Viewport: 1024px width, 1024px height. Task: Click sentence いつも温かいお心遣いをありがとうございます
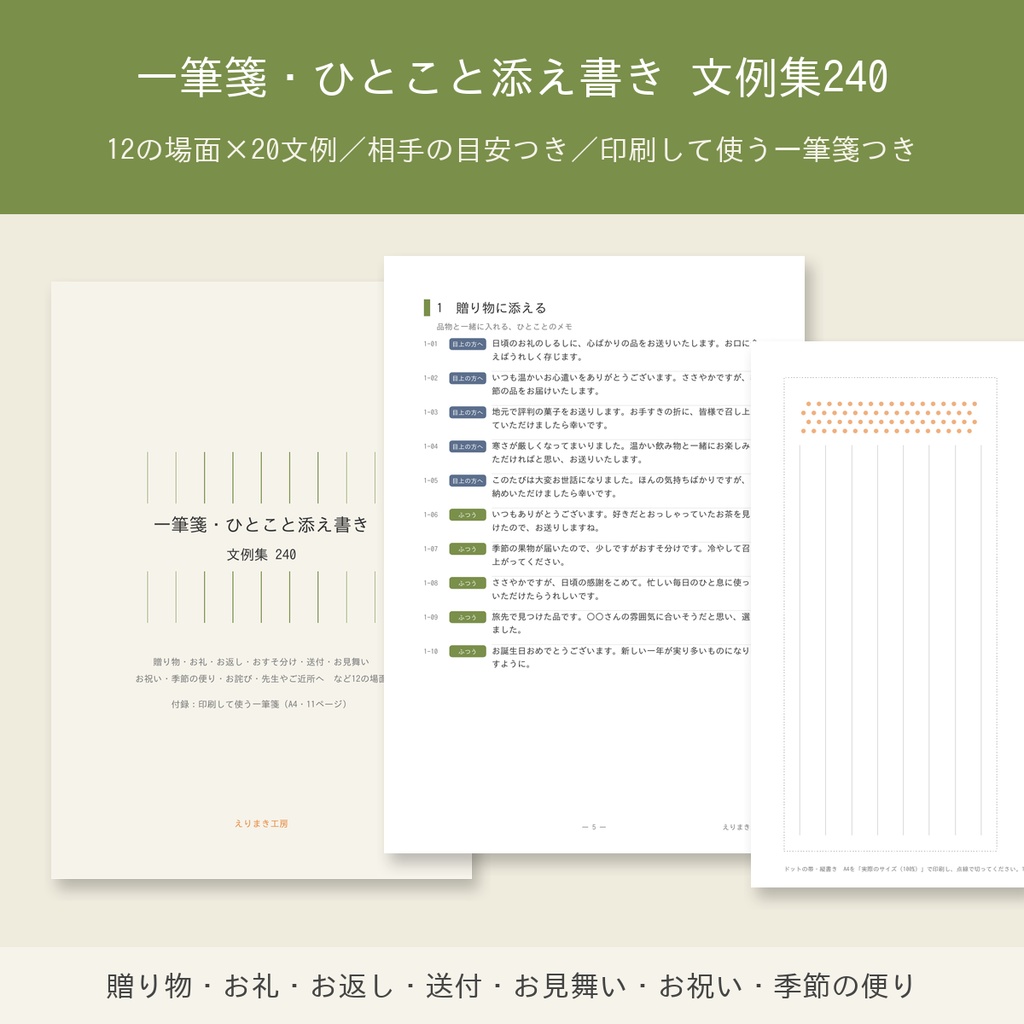pos(621,384)
